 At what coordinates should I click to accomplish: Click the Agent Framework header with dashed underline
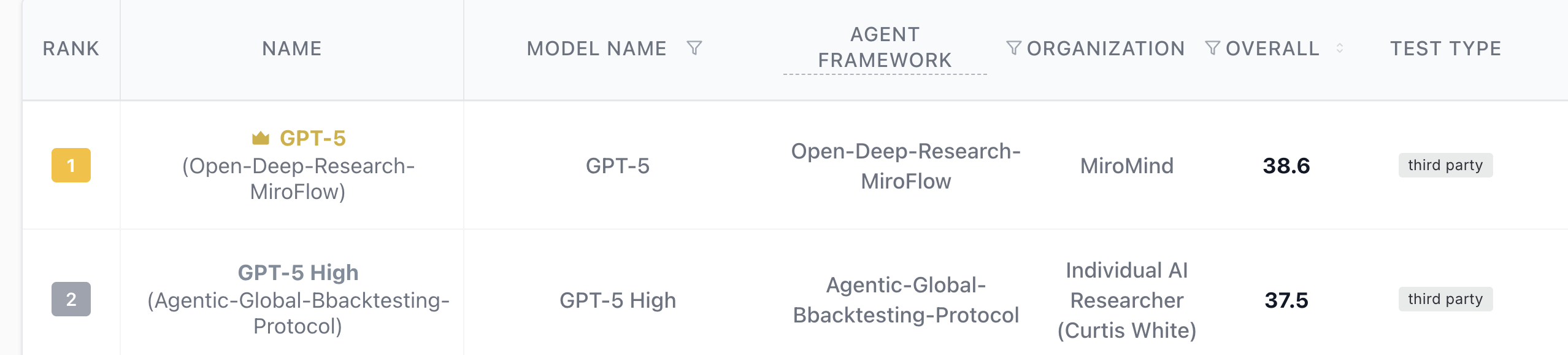point(885,48)
